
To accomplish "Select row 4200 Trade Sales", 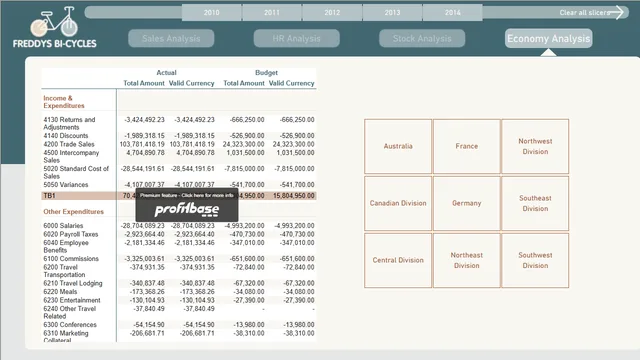I will click(x=179, y=144).
